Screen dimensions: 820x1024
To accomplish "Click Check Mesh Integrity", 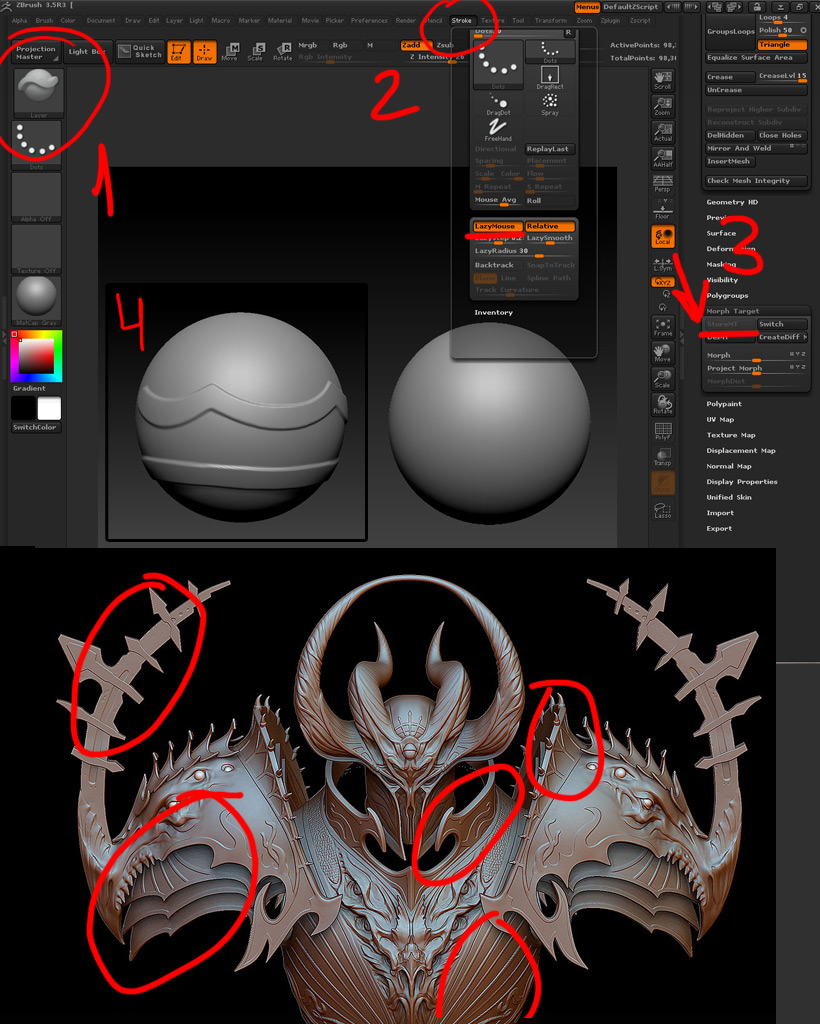I will [x=756, y=181].
